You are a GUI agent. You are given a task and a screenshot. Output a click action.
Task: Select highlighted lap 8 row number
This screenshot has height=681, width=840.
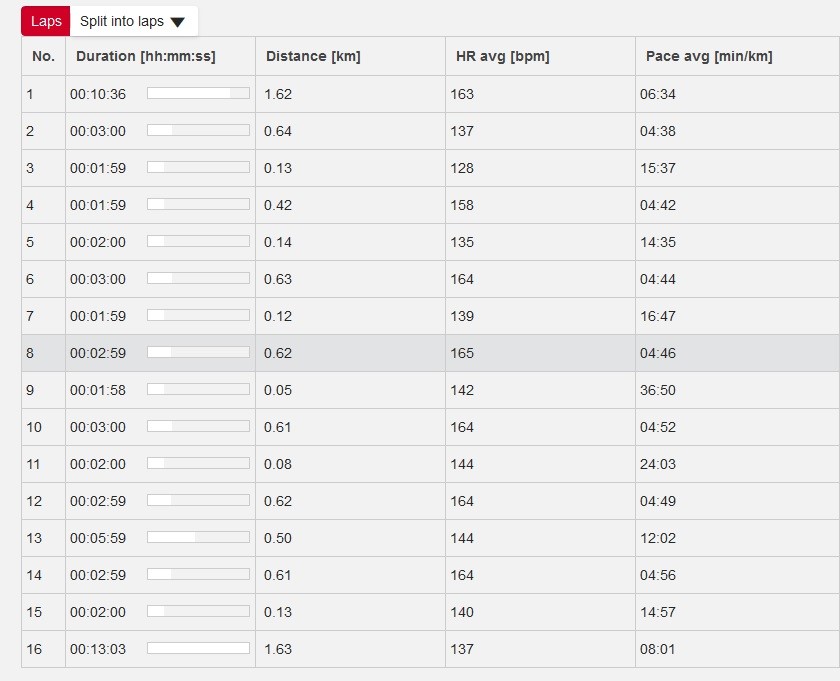point(30,353)
